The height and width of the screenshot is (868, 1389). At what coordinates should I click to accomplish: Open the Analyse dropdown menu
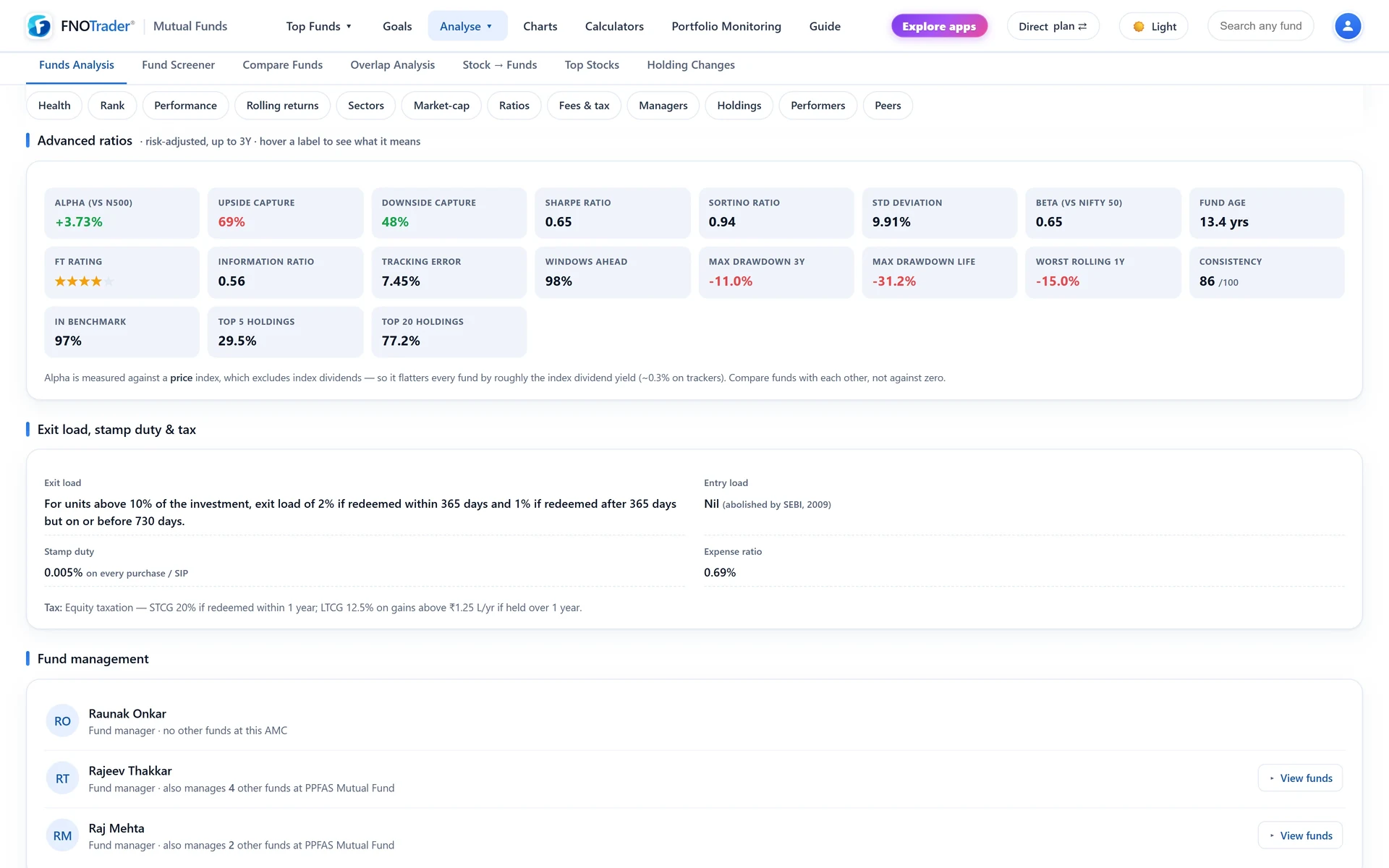(467, 26)
